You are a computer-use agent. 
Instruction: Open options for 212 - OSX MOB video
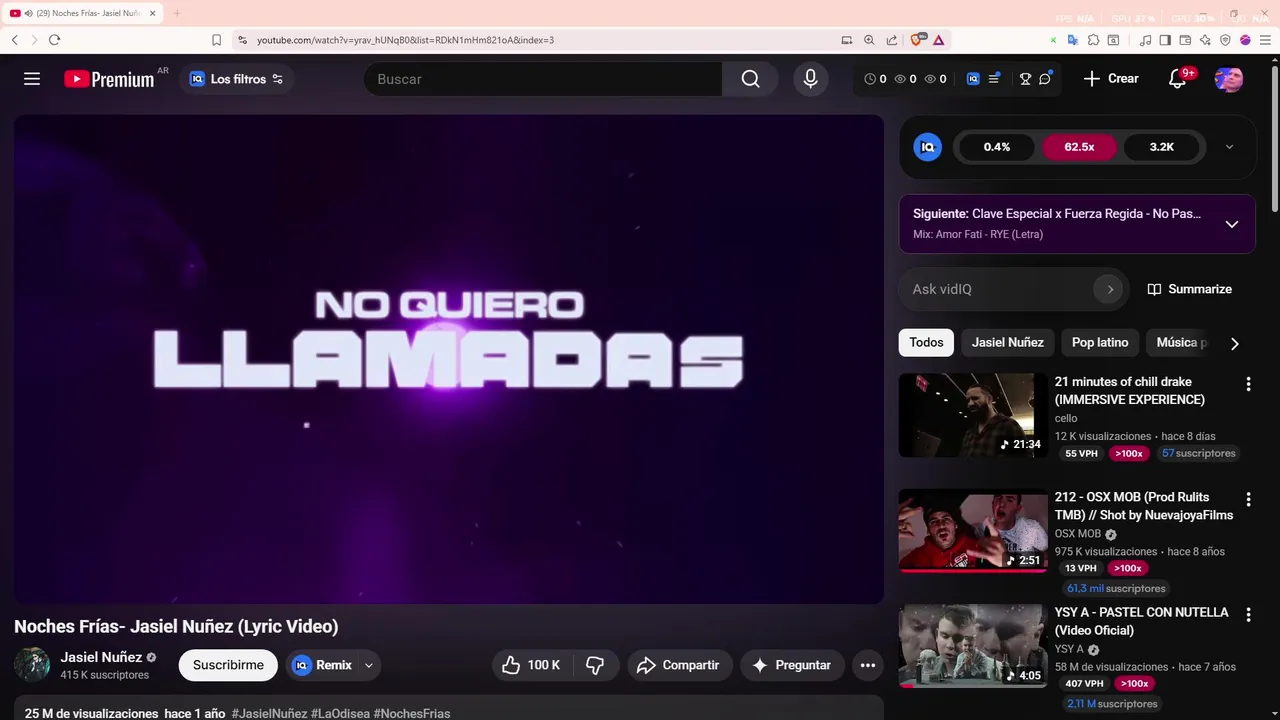(1248, 499)
